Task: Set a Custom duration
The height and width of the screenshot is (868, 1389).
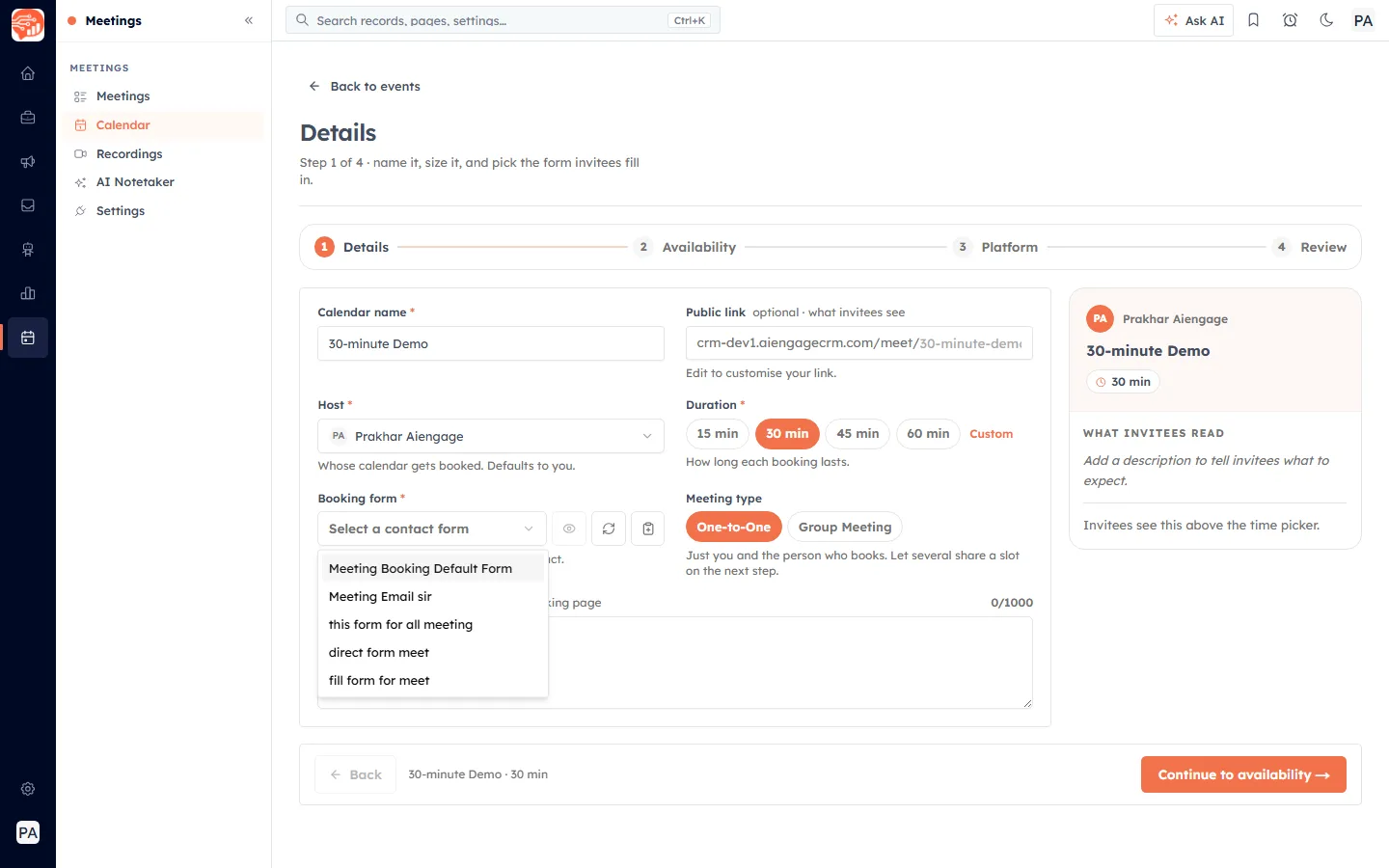Action: tap(991, 434)
